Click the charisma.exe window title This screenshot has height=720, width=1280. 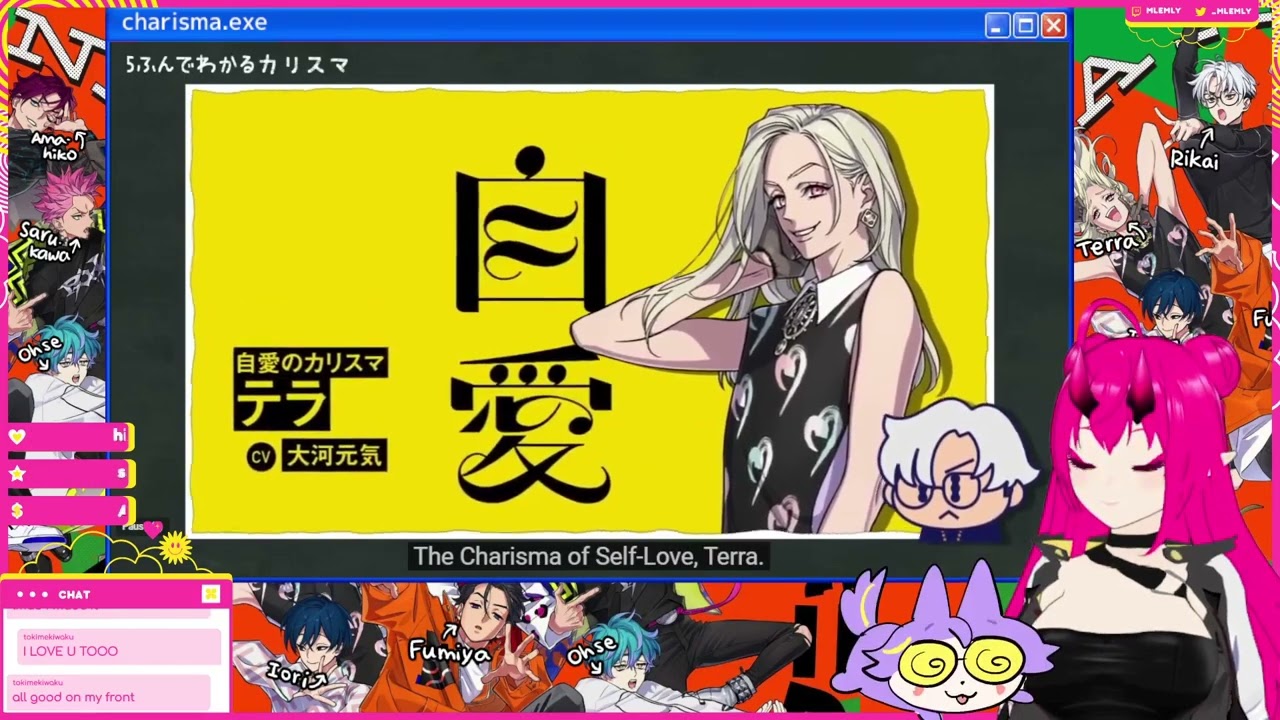(x=194, y=23)
